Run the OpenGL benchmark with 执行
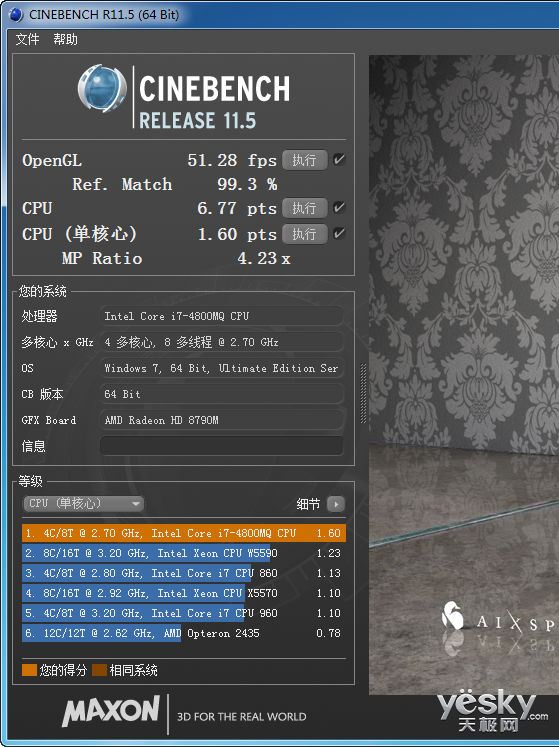Screen dimensions: 559x747 click(x=305, y=160)
